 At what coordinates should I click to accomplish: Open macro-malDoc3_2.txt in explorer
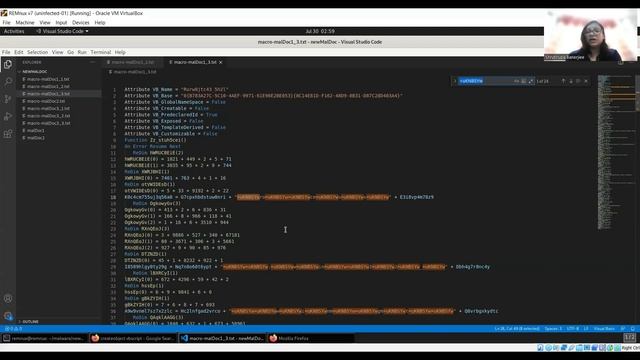[x=59, y=116]
